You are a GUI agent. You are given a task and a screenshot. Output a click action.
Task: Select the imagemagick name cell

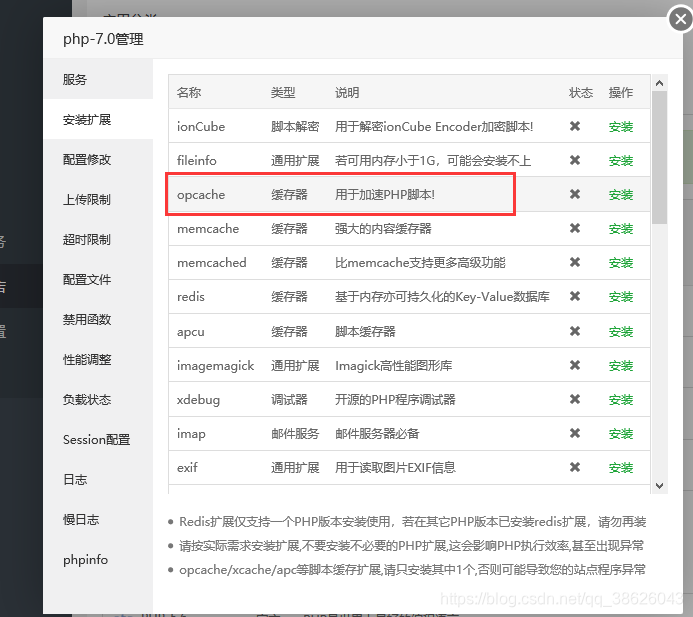pos(216,366)
